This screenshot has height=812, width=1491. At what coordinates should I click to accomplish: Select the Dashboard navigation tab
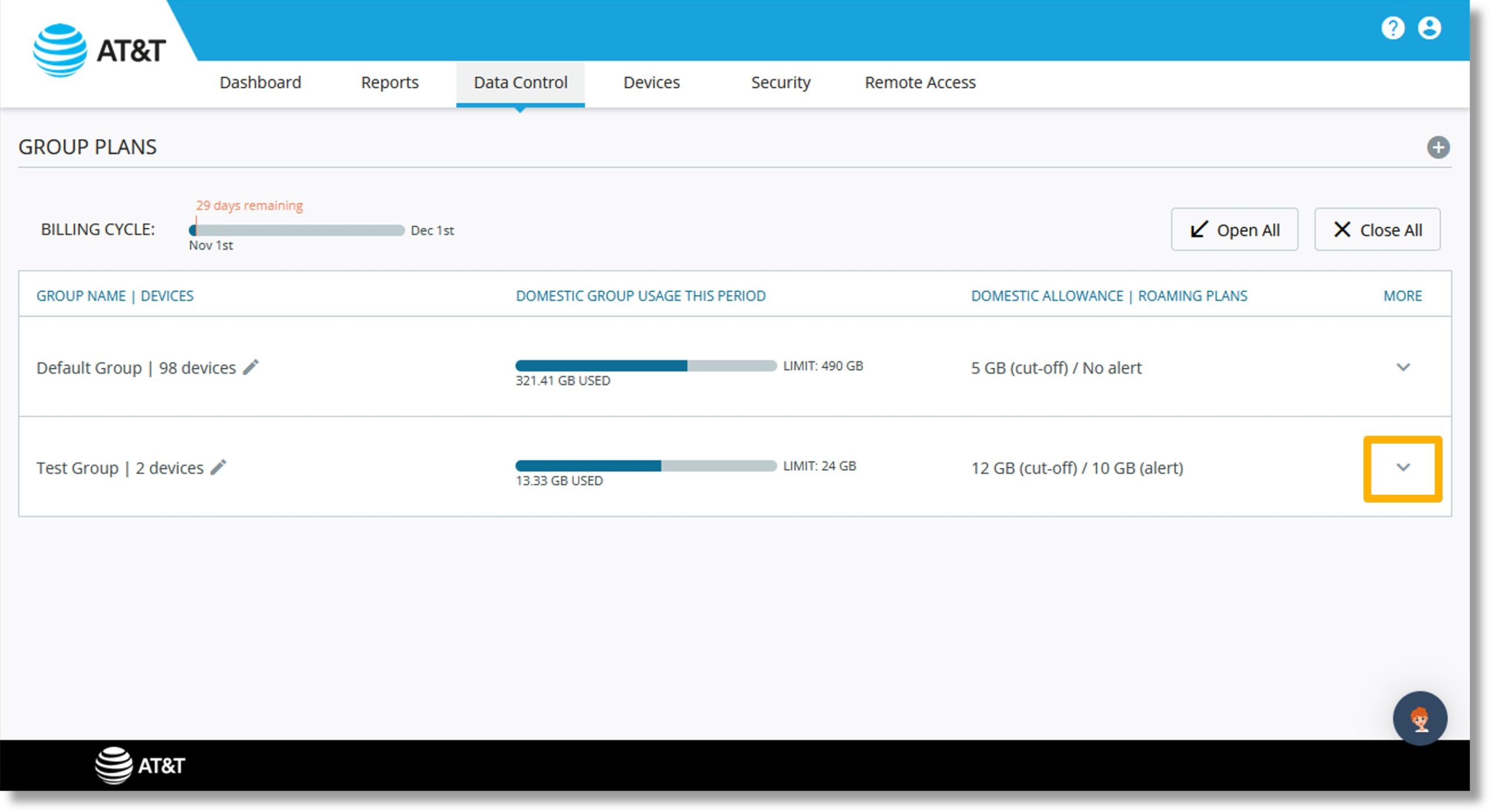(x=261, y=83)
